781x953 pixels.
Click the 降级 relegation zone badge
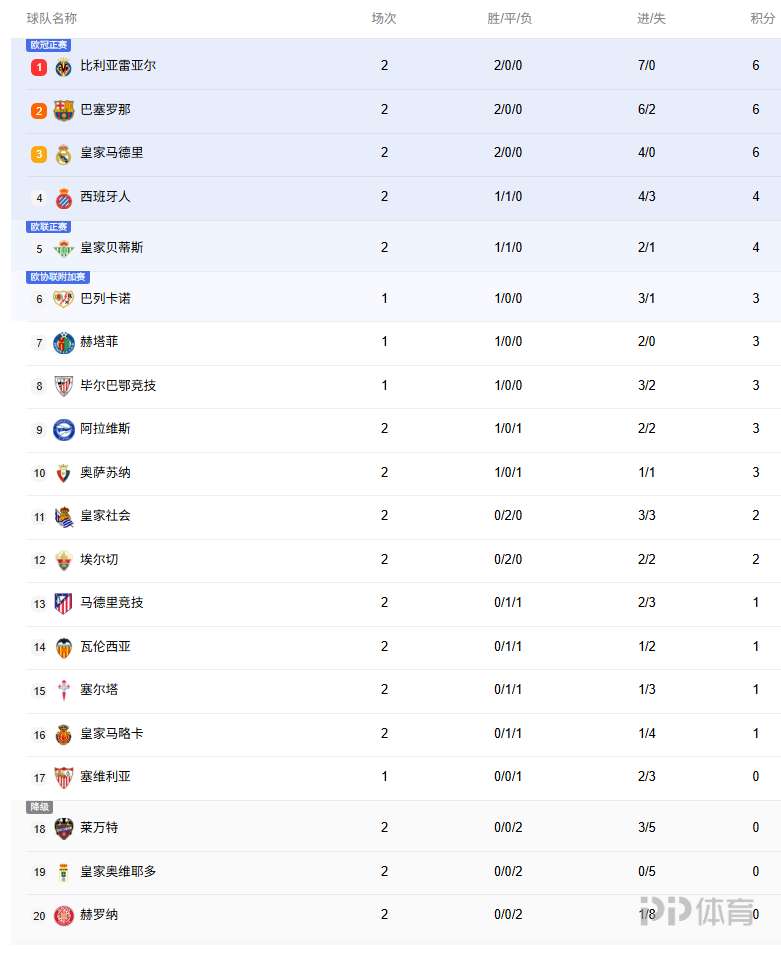(39, 807)
